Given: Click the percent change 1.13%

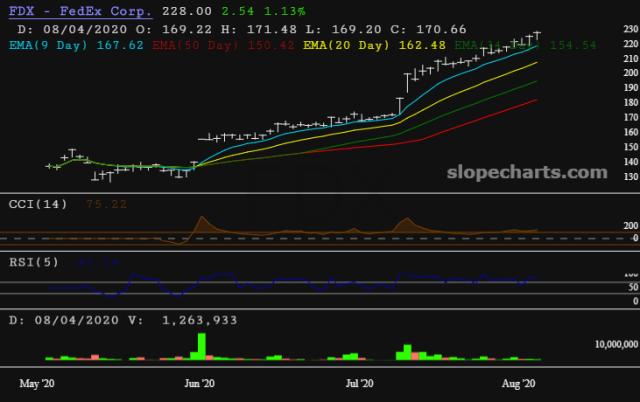Looking at the screenshot, I should click(x=284, y=11).
